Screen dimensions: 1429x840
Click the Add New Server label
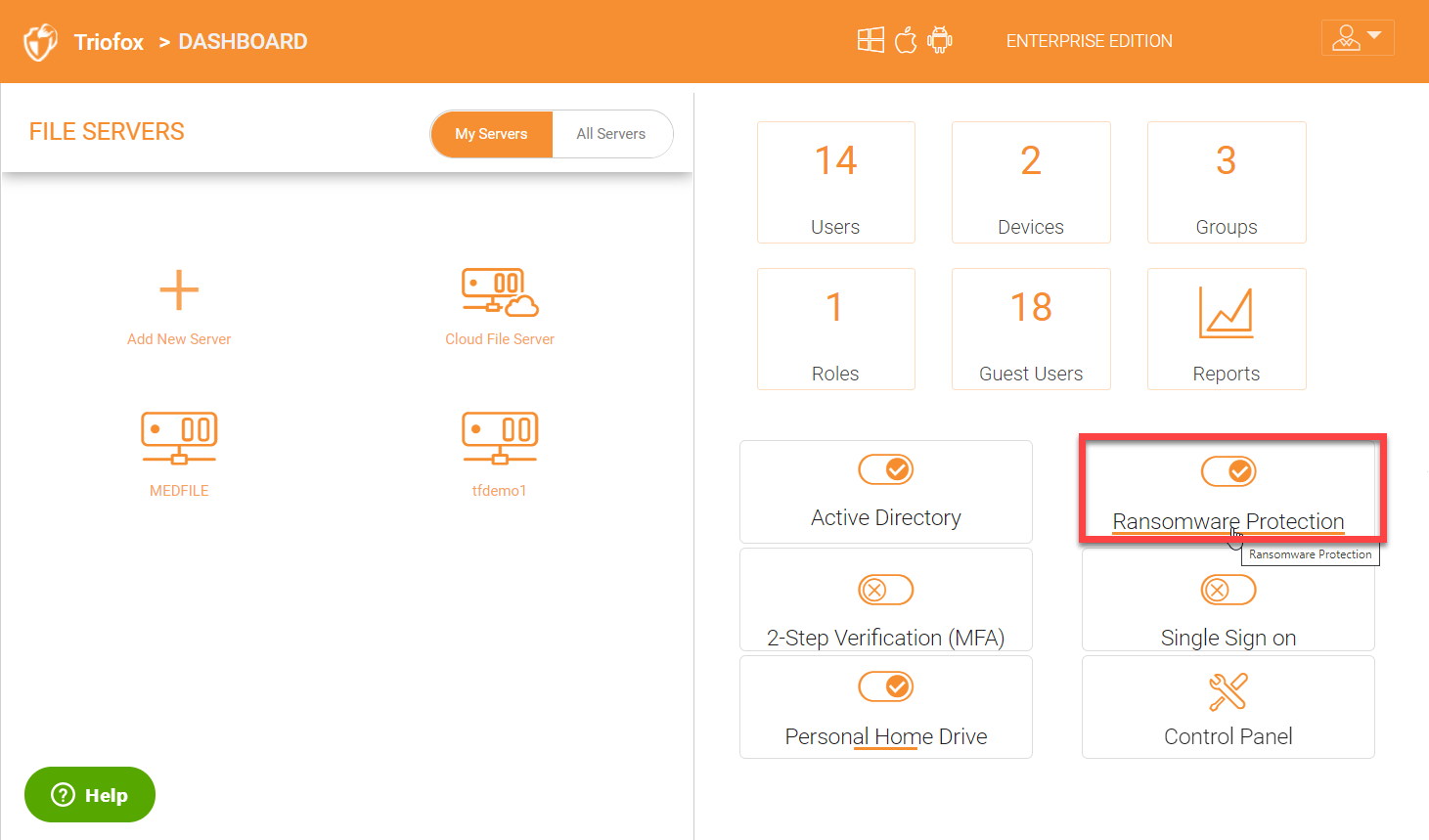click(x=179, y=339)
